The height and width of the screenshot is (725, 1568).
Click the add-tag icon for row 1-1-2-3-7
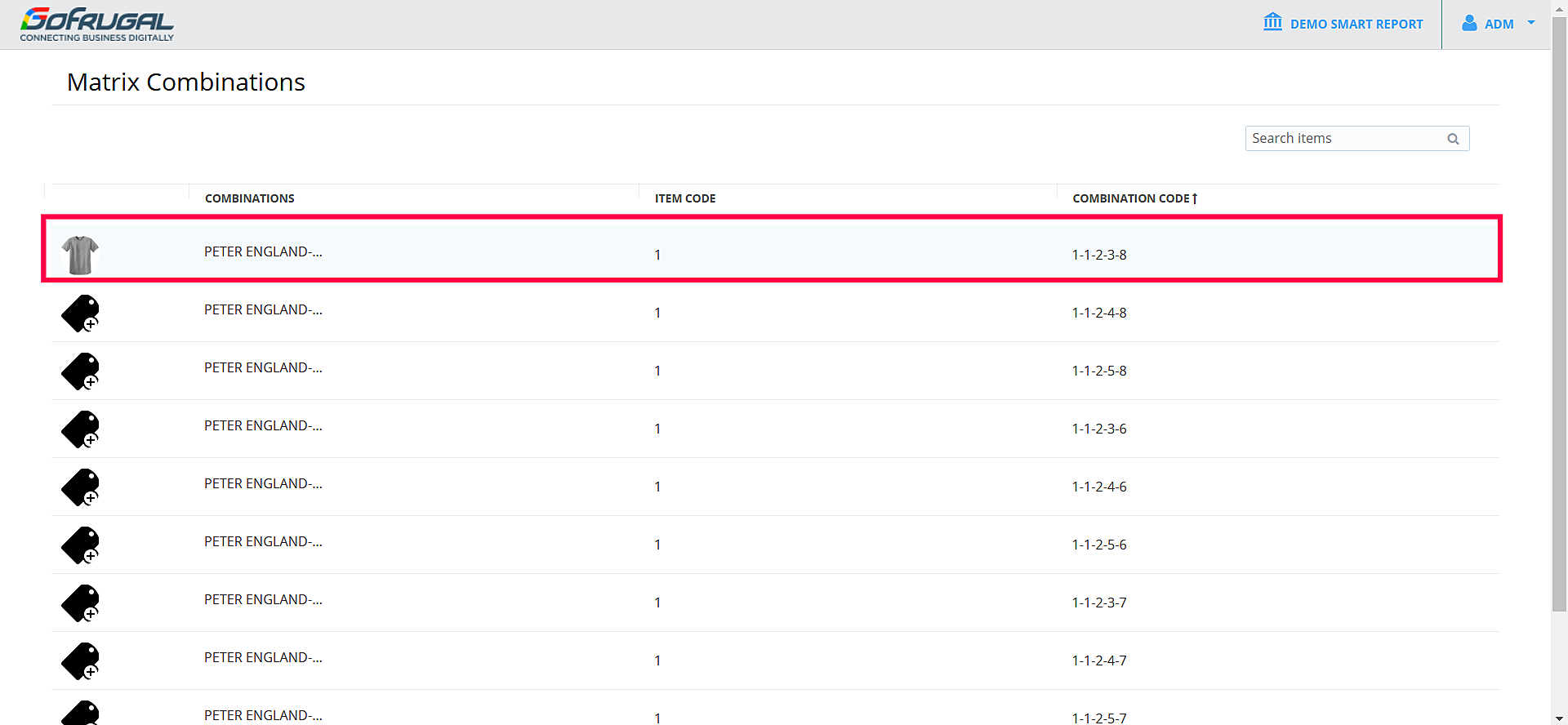pyautogui.click(x=80, y=603)
